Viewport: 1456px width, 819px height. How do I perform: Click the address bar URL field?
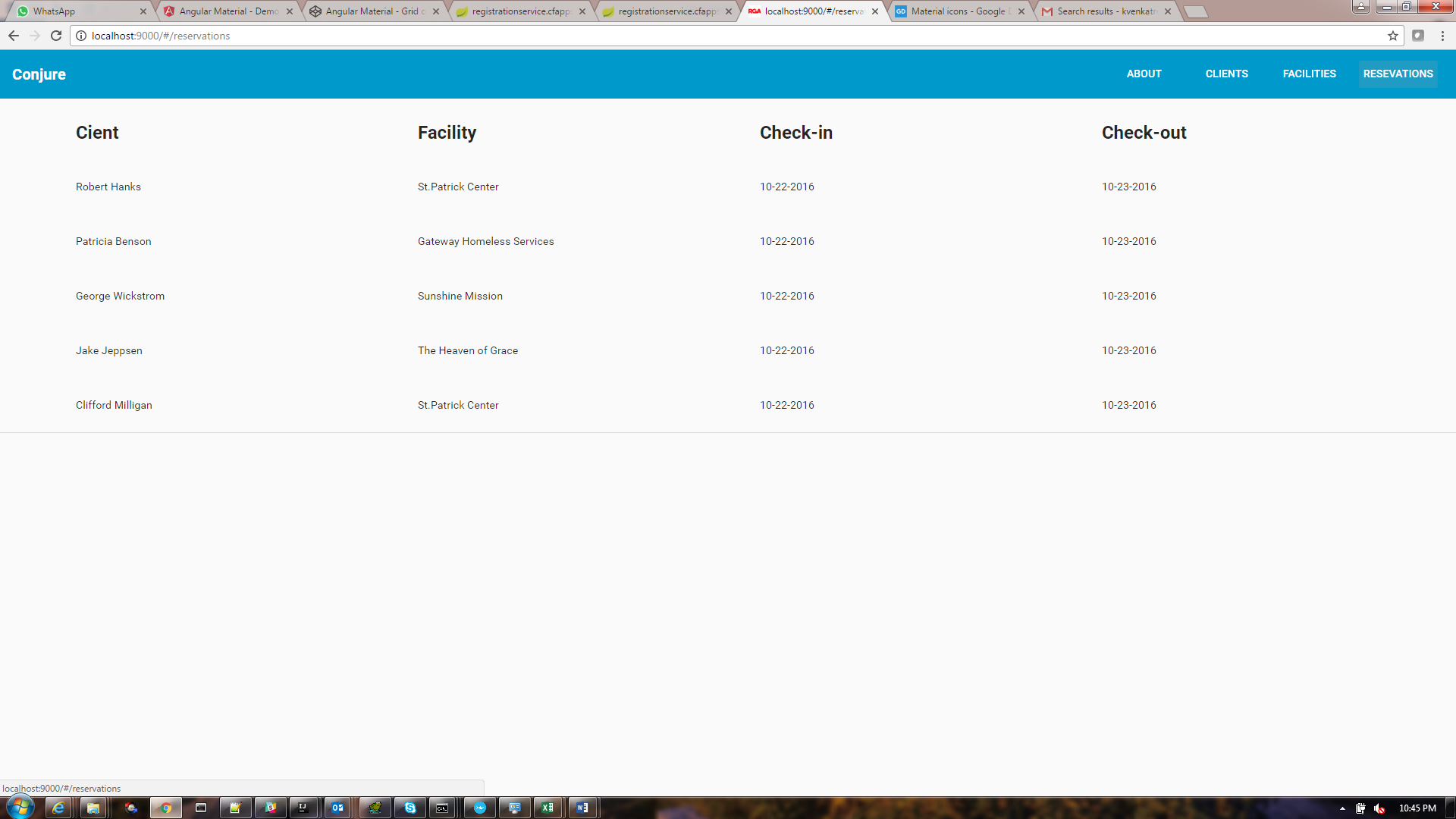tap(682, 36)
